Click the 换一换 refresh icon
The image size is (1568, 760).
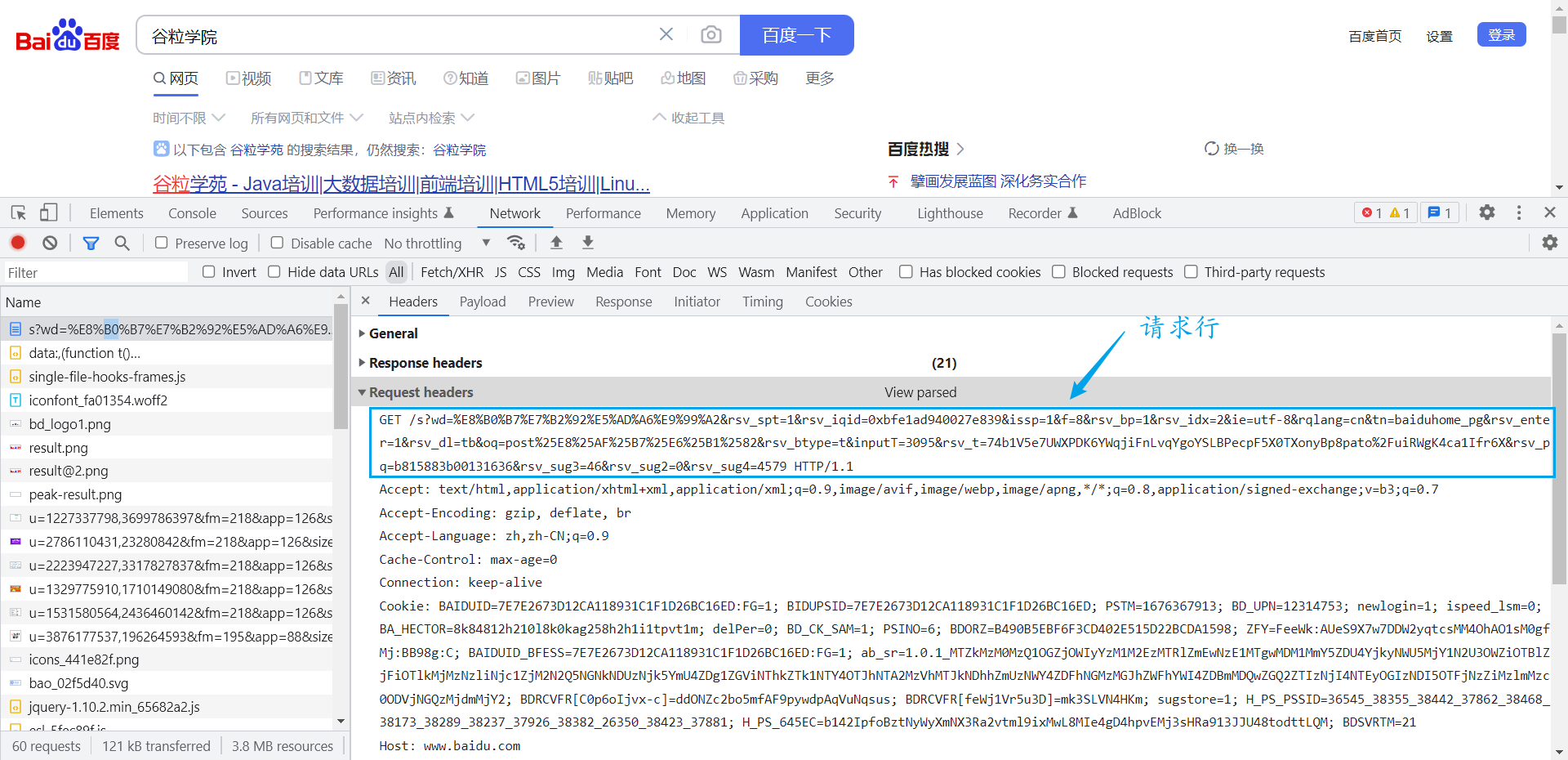click(1212, 149)
